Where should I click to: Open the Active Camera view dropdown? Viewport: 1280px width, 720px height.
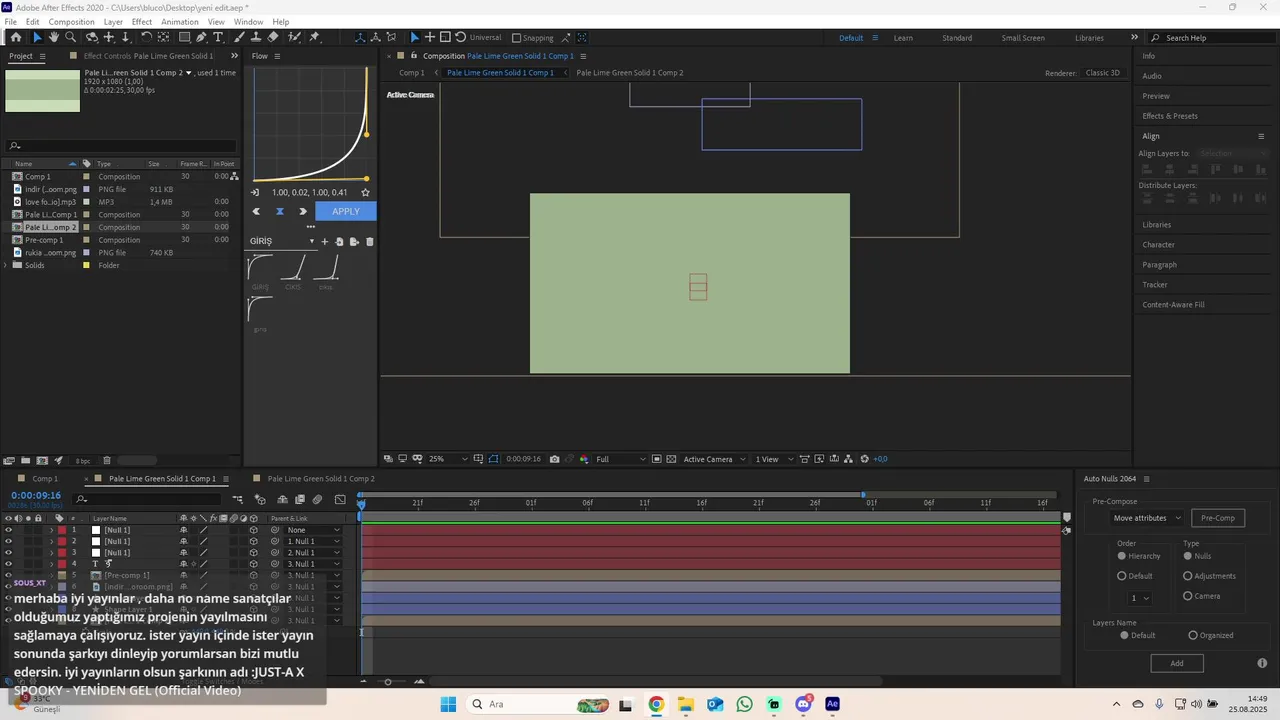[715, 459]
